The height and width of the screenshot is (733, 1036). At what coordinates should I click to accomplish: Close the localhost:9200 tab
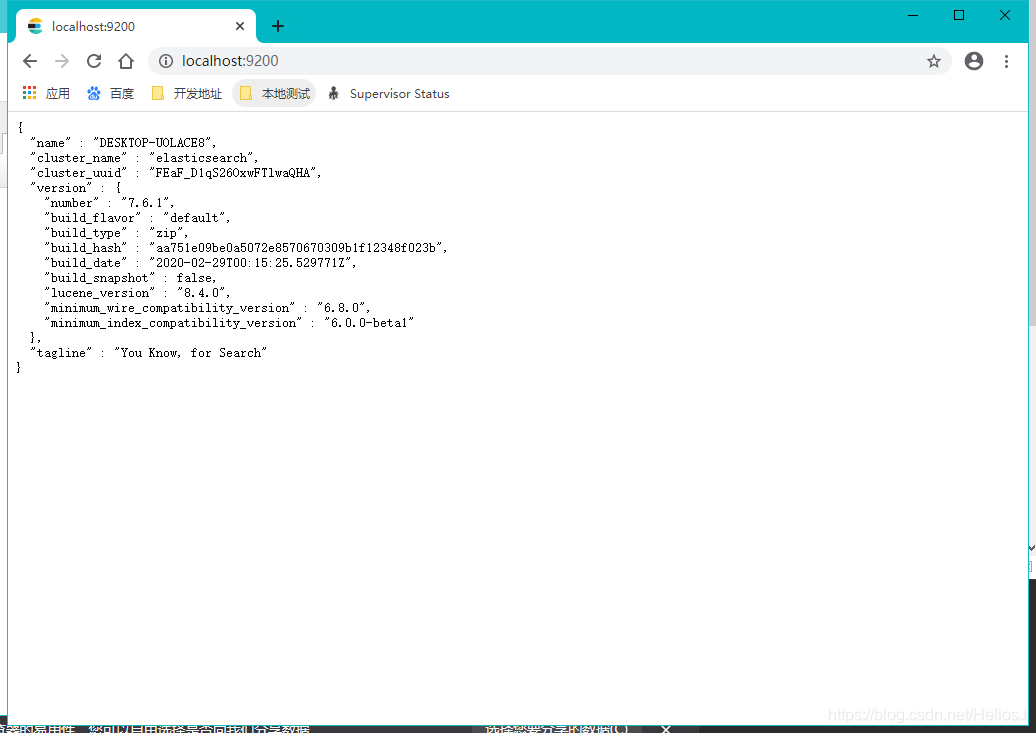pyautogui.click(x=240, y=26)
